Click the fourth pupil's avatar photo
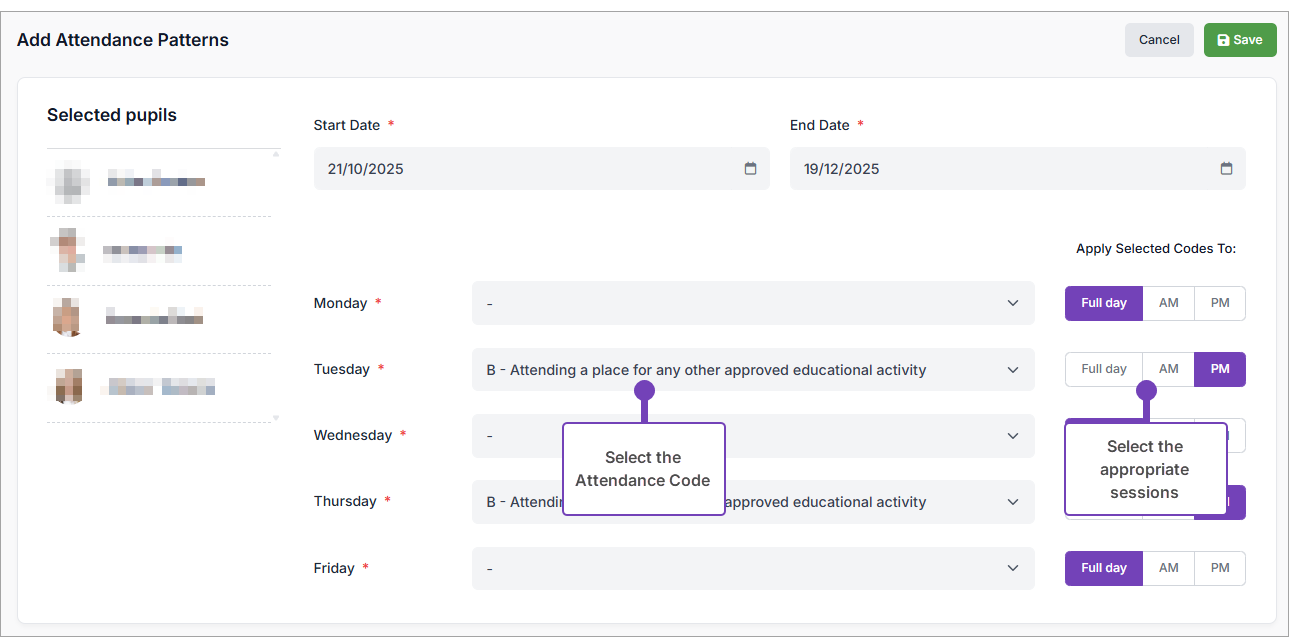 [x=67, y=387]
